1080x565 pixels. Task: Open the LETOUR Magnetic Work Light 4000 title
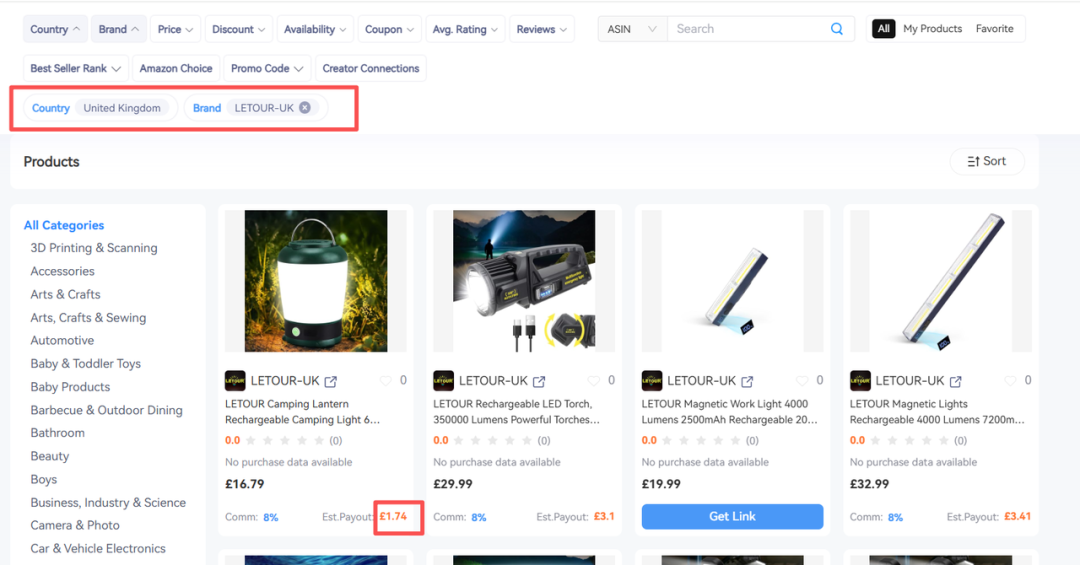[730, 412]
